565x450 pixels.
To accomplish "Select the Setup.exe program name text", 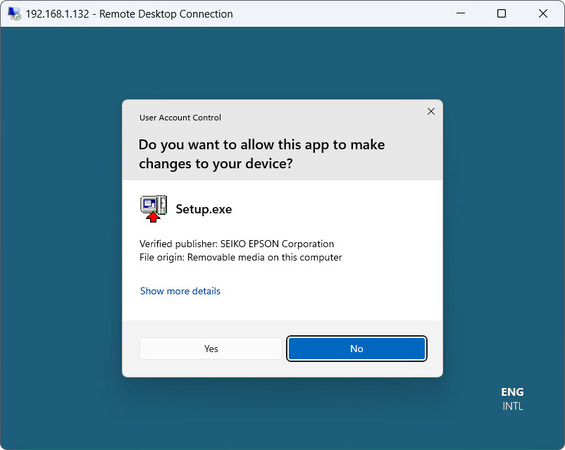I will [204, 209].
